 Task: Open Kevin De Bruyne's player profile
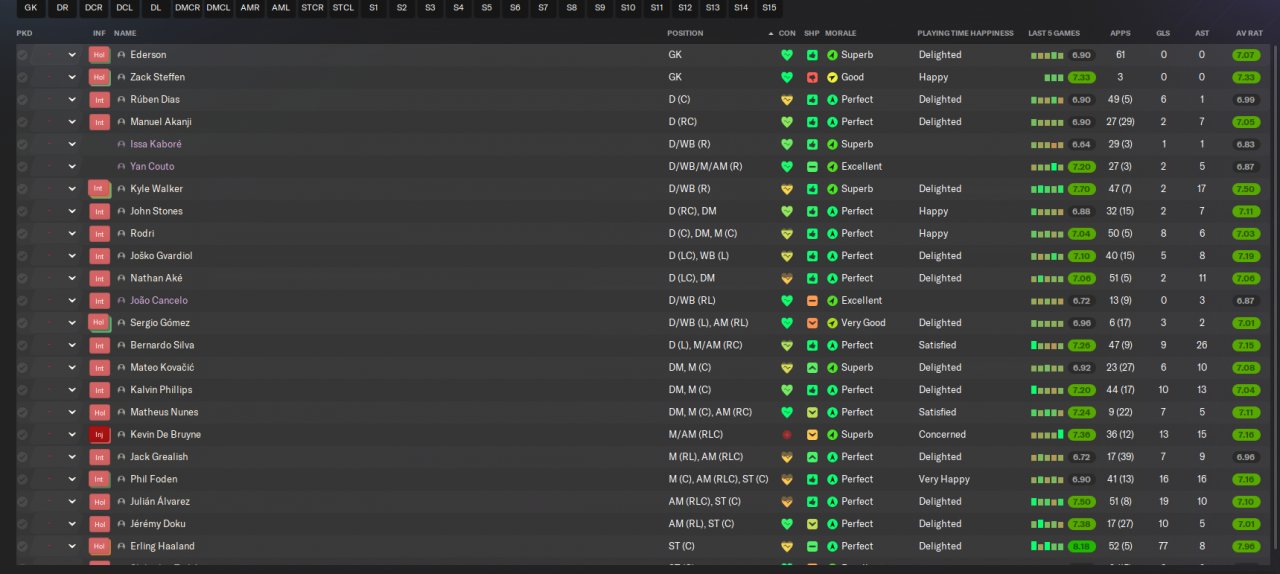(x=165, y=435)
